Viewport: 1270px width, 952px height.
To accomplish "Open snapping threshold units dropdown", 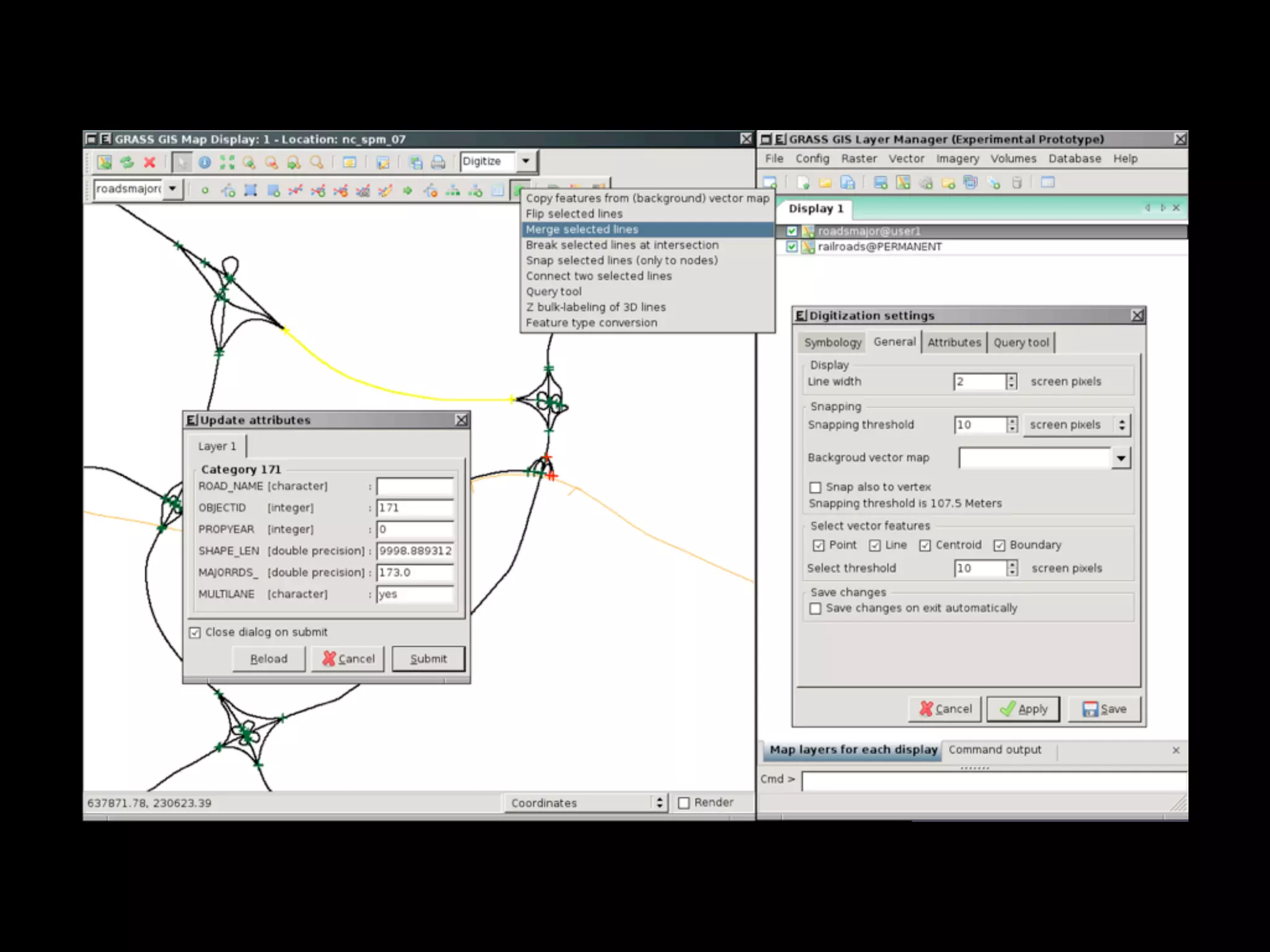I will click(x=1077, y=425).
